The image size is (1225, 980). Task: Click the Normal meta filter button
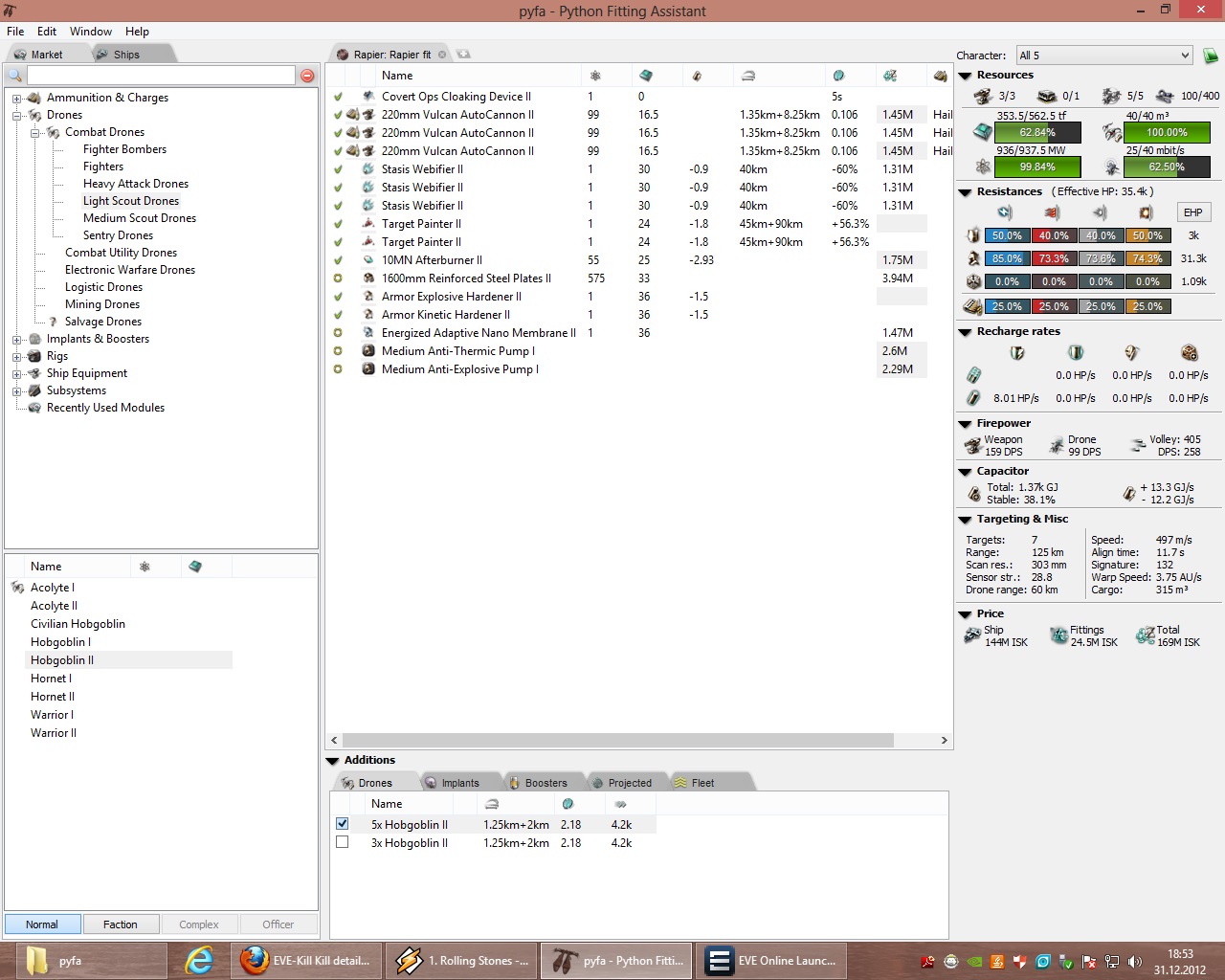42,924
